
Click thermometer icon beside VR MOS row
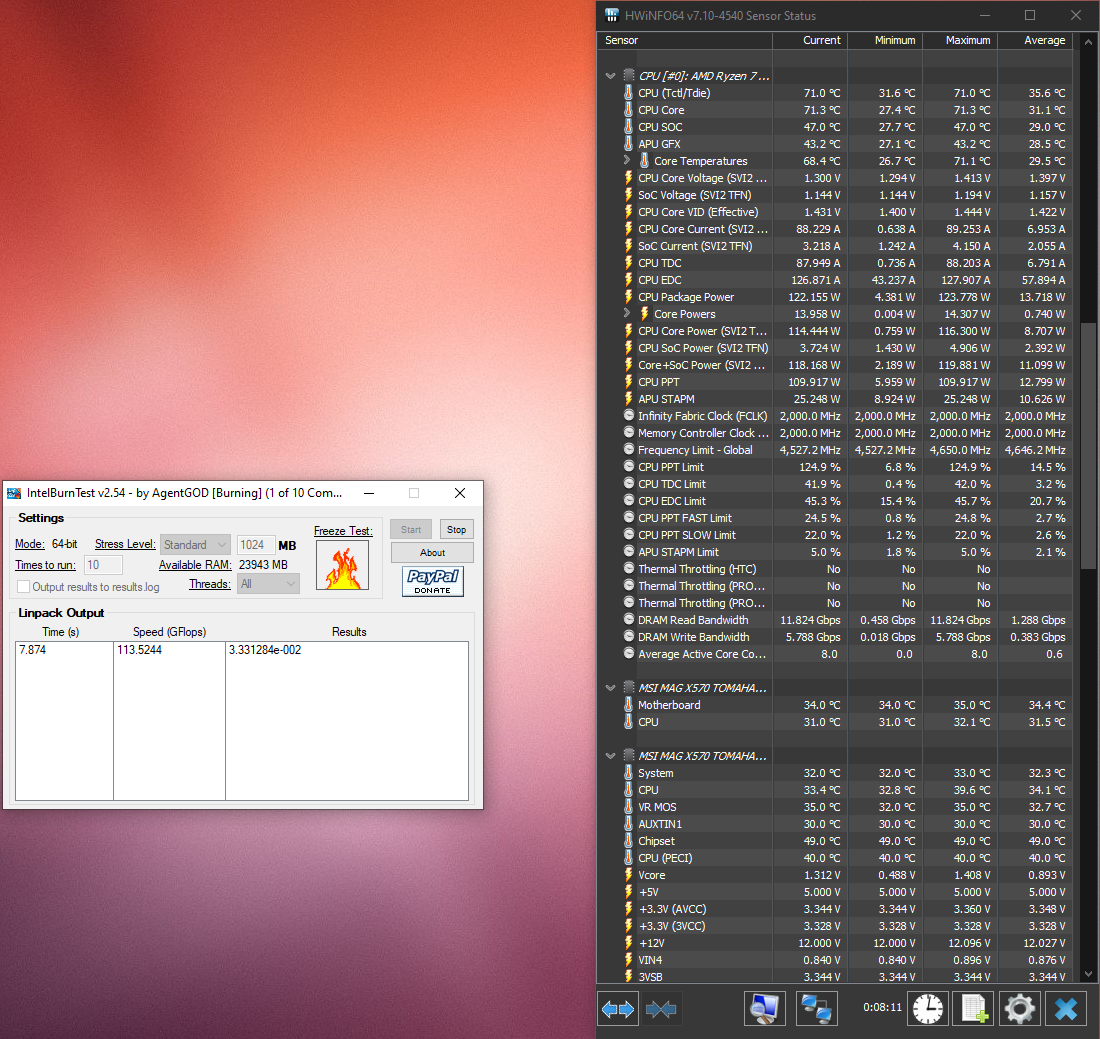(x=629, y=807)
